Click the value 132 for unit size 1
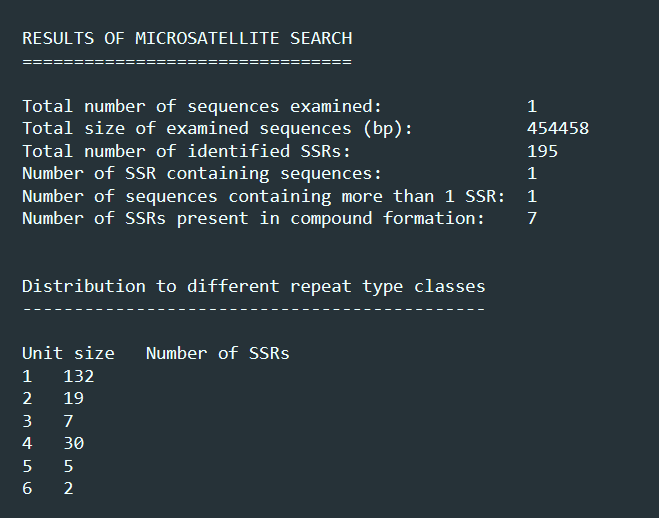659x518 pixels. tap(79, 376)
